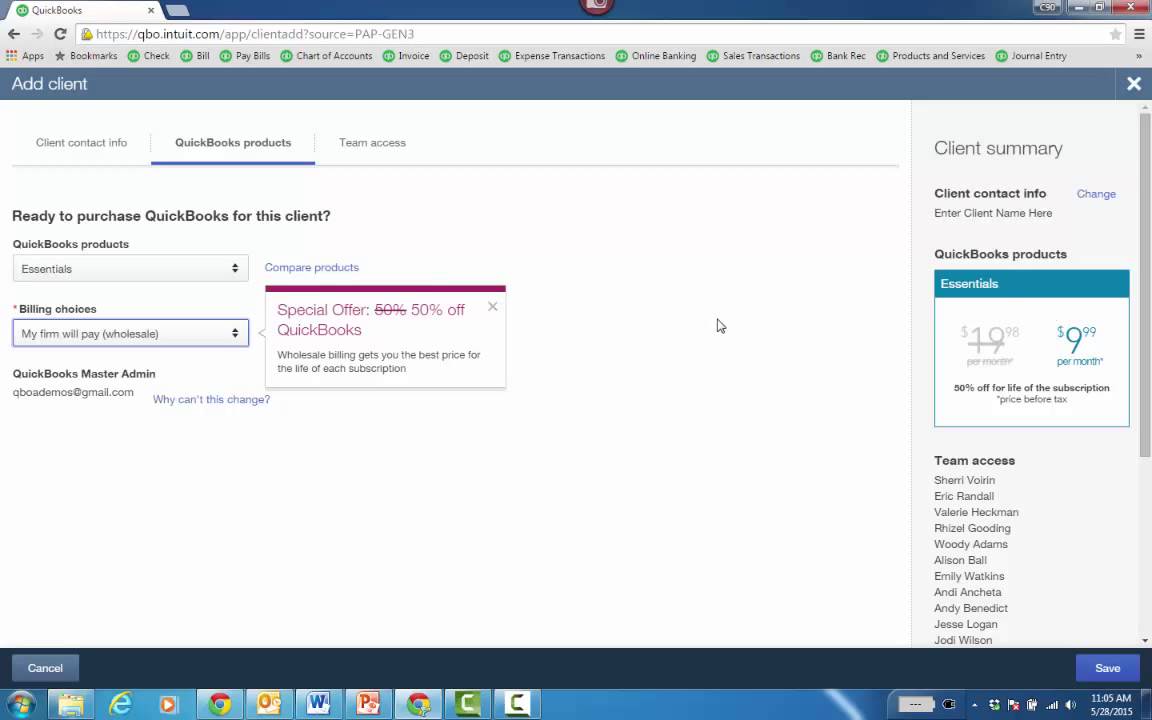Image resolution: width=1152 pixels, height=720 pixels.
Task: Open Deposit bookmark
Action: (464, 56)
